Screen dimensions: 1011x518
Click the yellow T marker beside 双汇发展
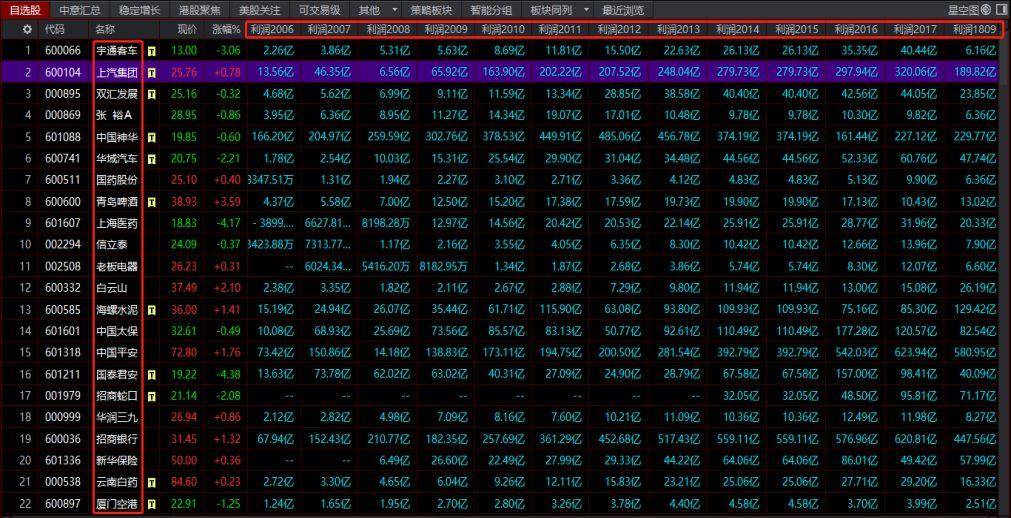(x=152, y=94)
